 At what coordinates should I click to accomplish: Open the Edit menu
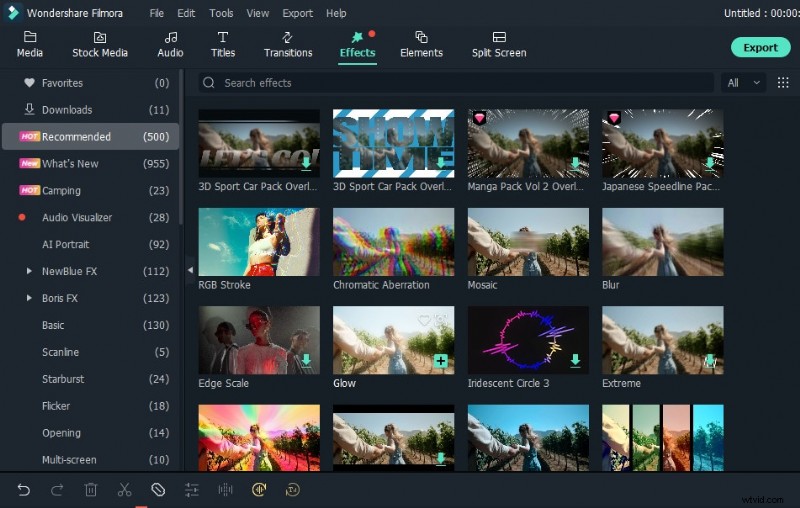click(186, 13)
